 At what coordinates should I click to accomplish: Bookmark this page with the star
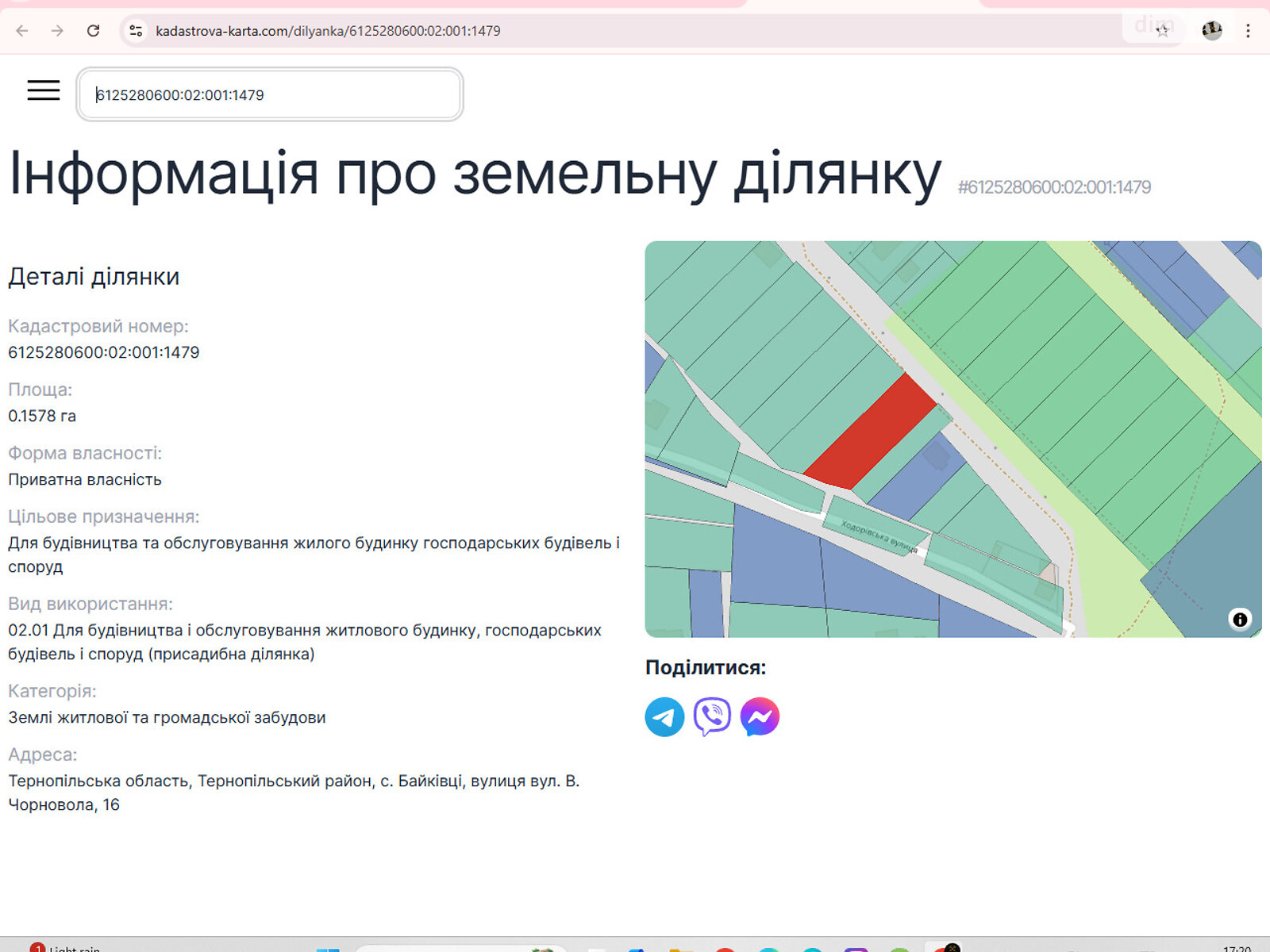click(x=1162, y=31)
